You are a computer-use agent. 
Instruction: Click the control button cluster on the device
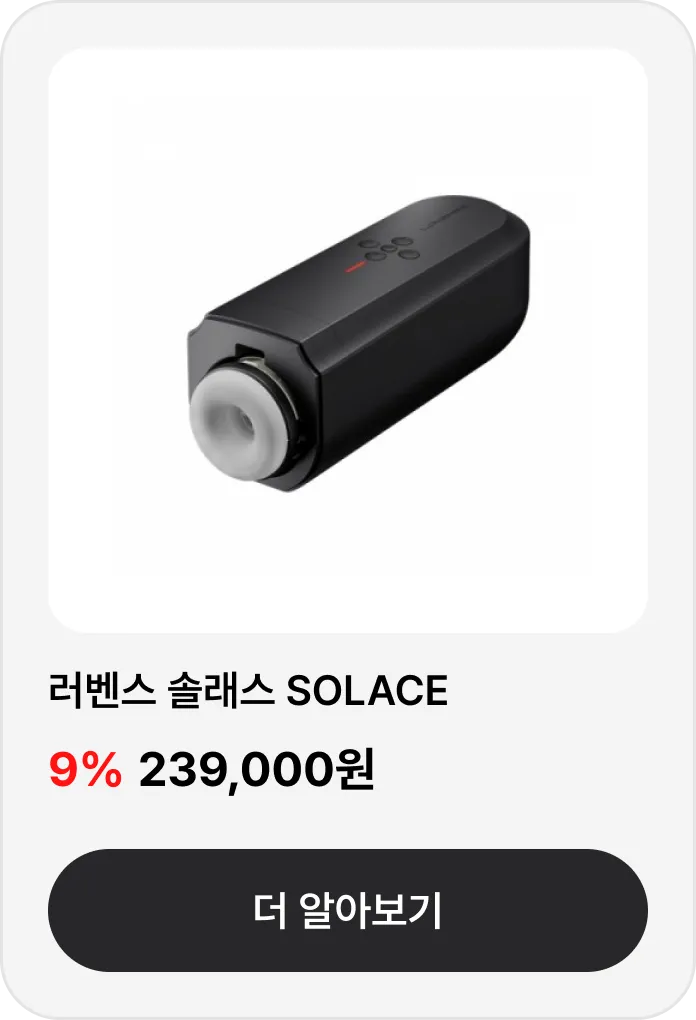(388, 248)
